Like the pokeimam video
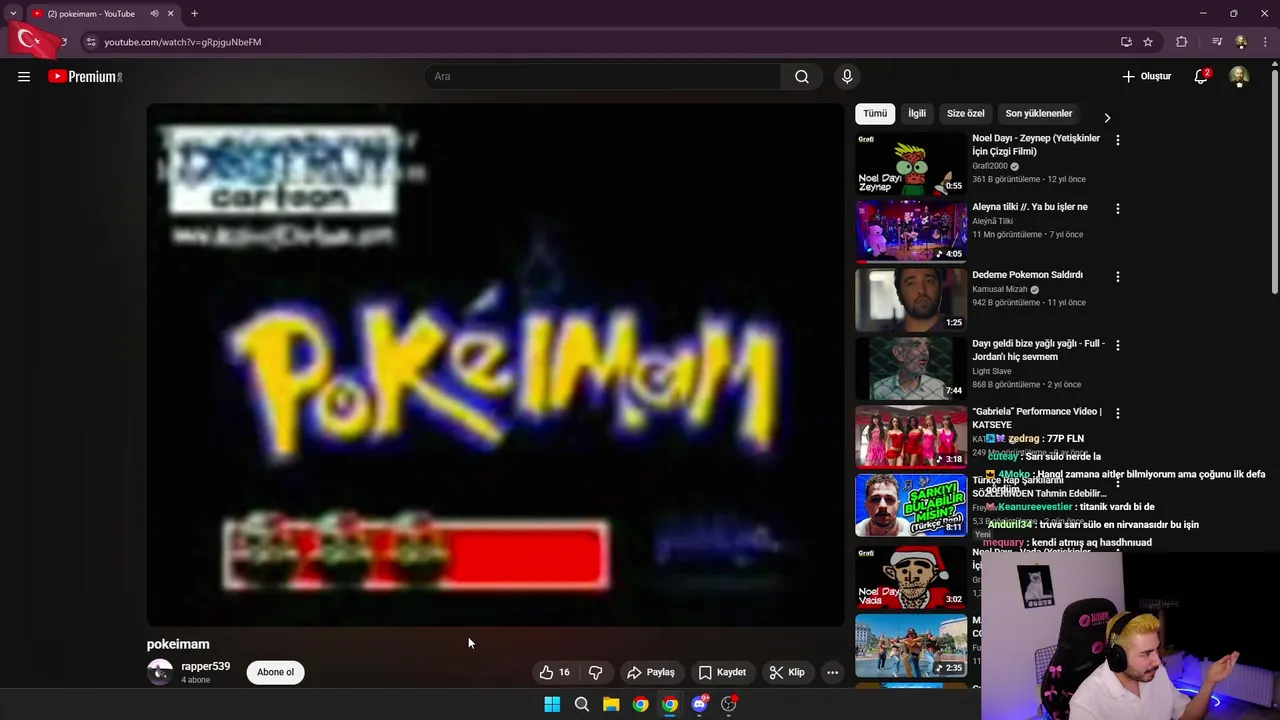 point(554,672)
